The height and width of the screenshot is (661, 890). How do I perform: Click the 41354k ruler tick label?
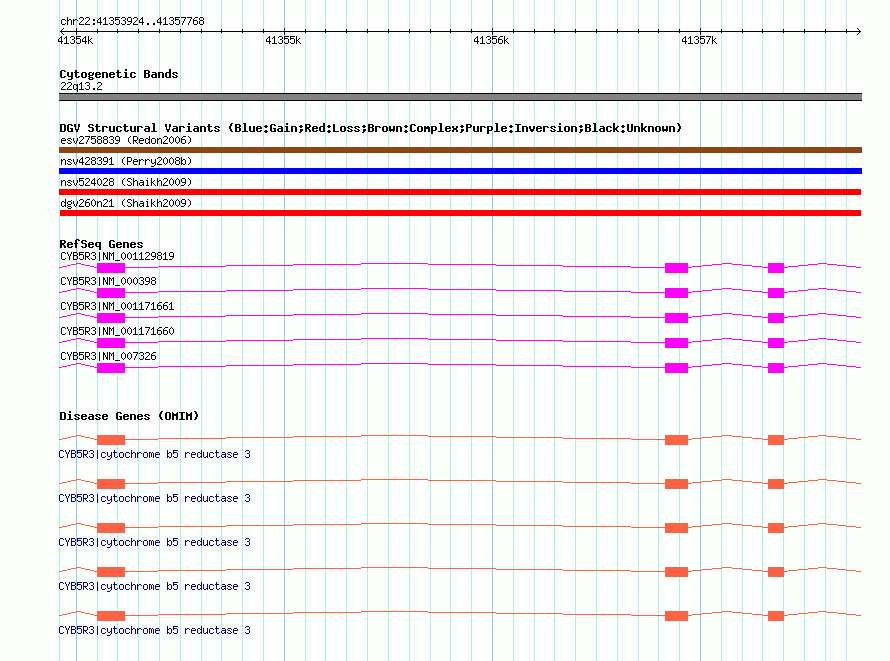pos(75,40)
